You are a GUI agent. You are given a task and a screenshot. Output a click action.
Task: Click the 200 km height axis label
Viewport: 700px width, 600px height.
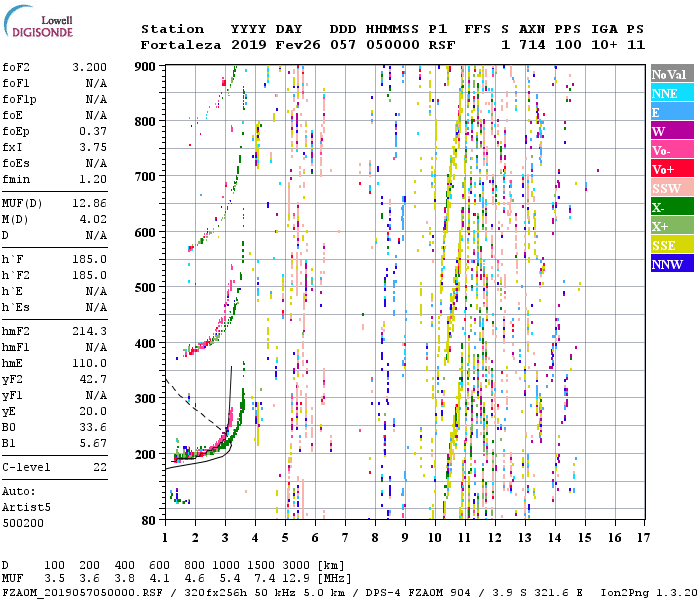click(145, 454)
